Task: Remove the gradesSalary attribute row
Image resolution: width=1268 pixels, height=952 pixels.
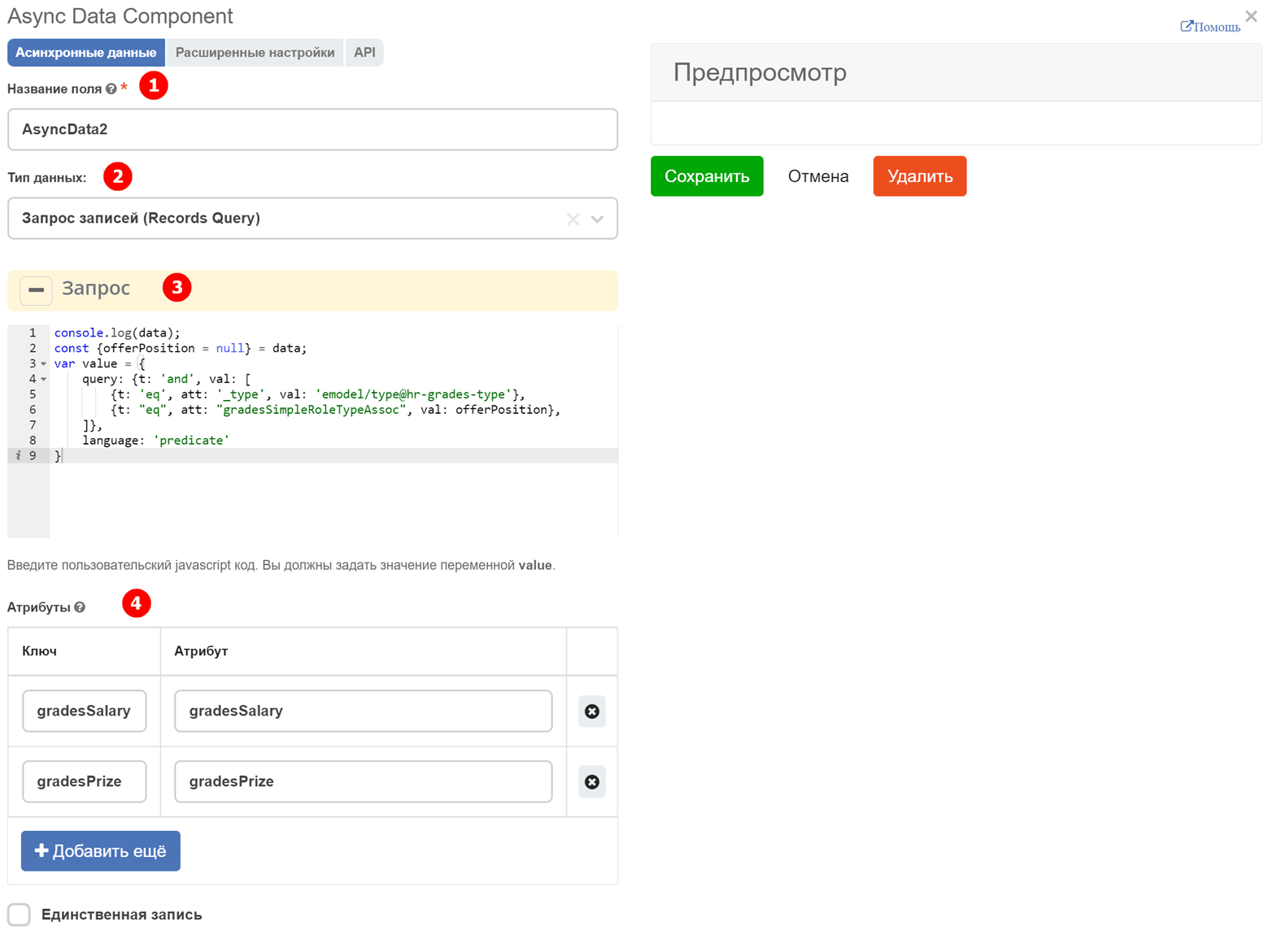Action: coord(592,711)
